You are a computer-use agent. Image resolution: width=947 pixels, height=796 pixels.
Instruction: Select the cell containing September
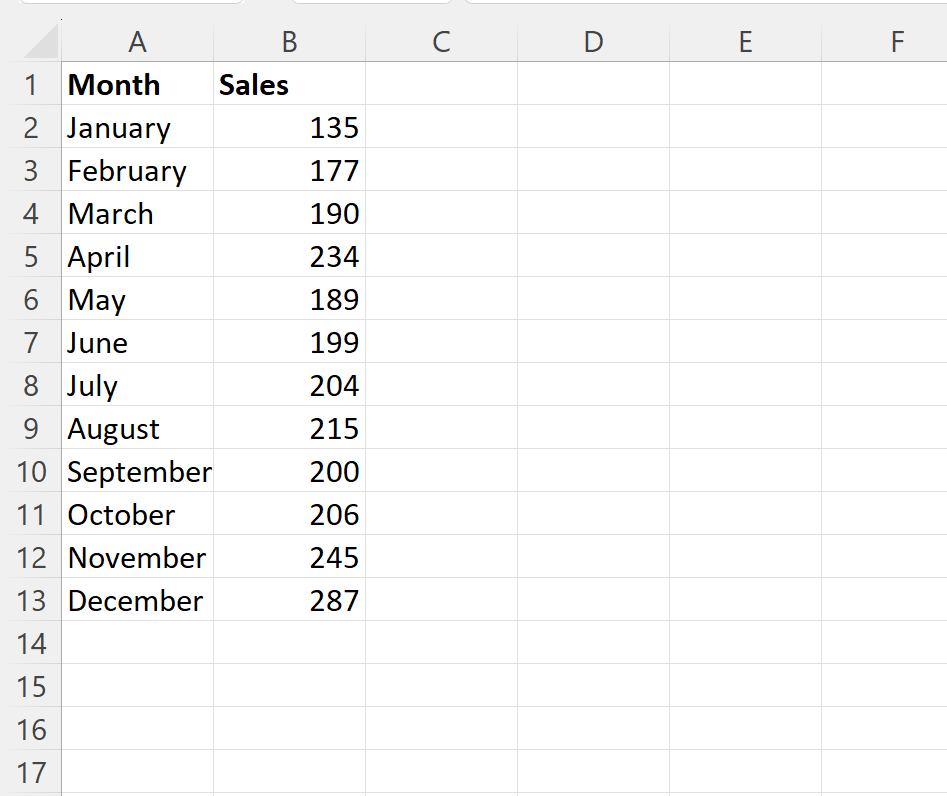[x=138, y=471]
